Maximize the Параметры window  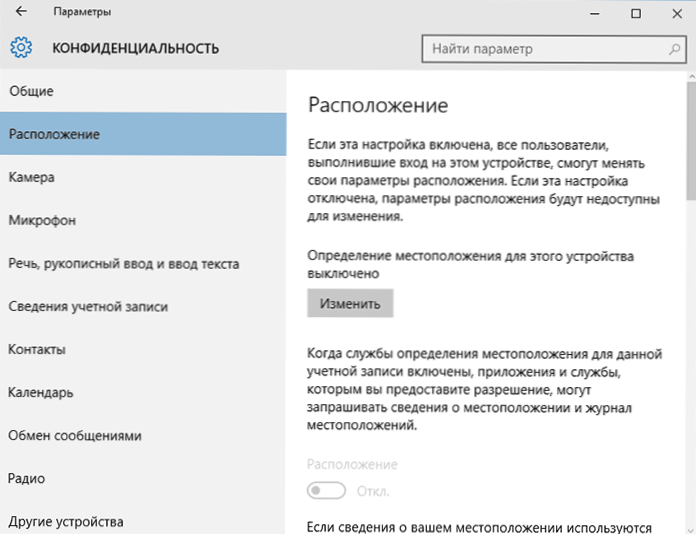636,13
